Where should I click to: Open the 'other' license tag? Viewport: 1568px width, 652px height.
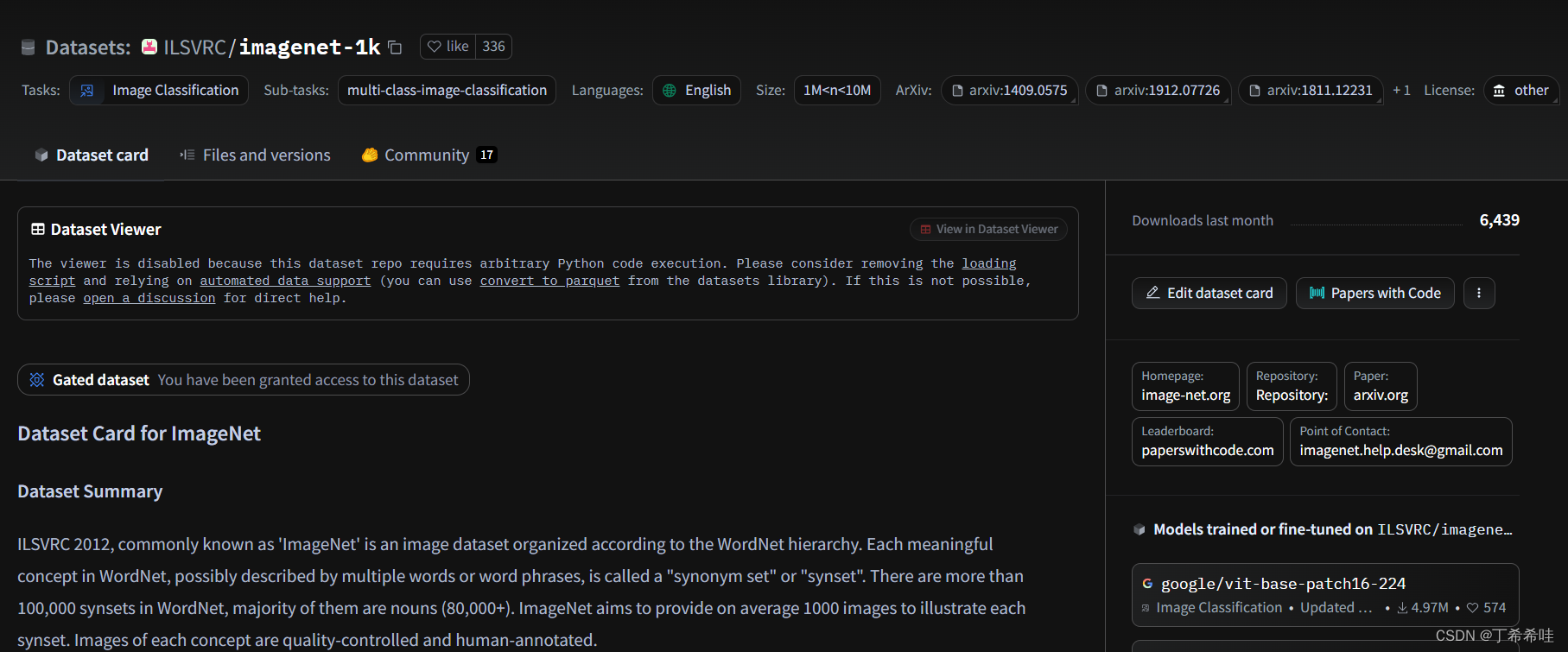click(1521, 91)
